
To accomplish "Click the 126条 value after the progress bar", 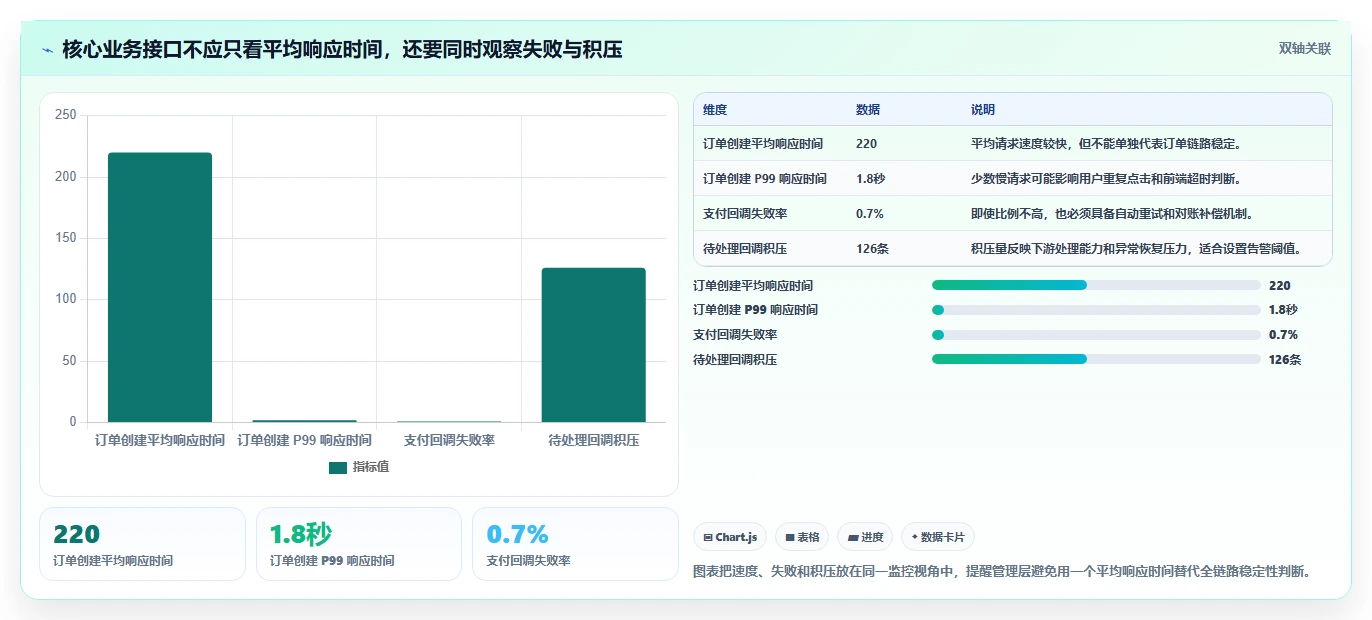I will tap(1285, 360).
